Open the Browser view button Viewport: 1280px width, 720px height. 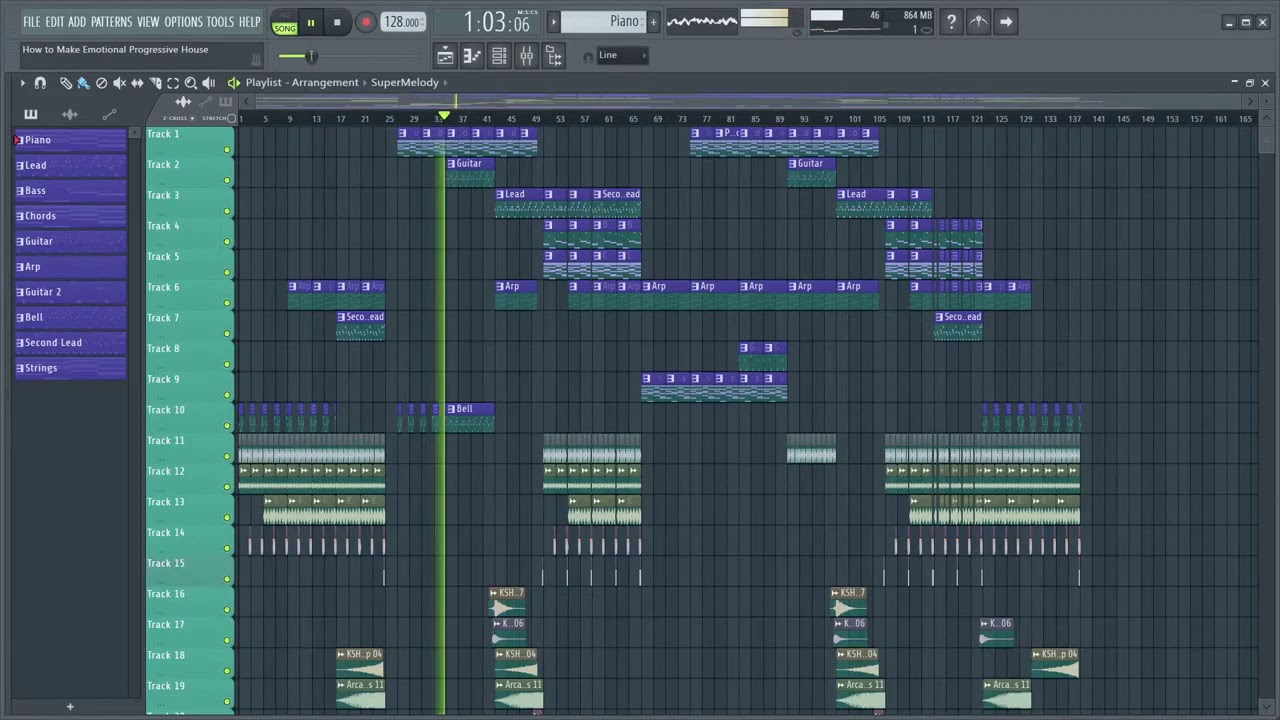(x=553, y=56)
